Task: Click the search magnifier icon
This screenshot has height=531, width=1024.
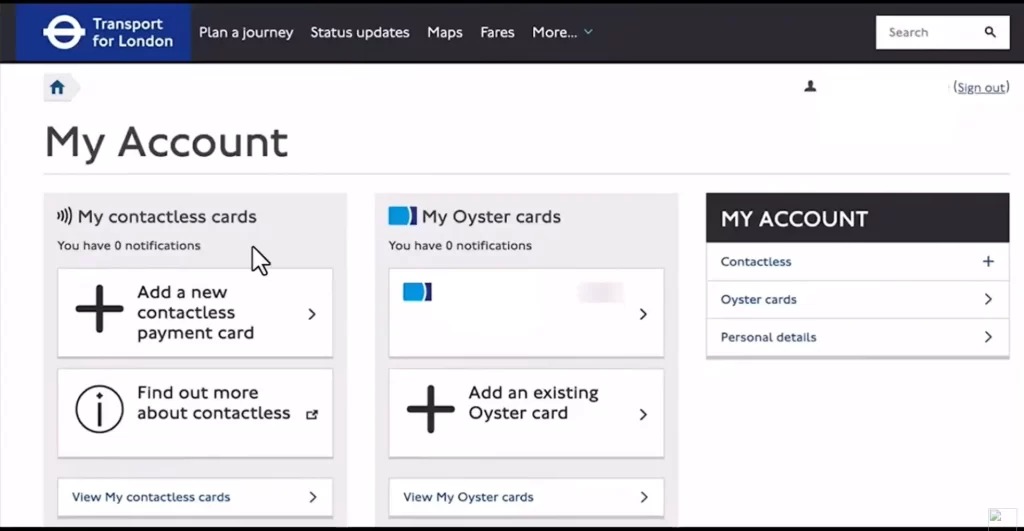Action: (x=990, y=32)
